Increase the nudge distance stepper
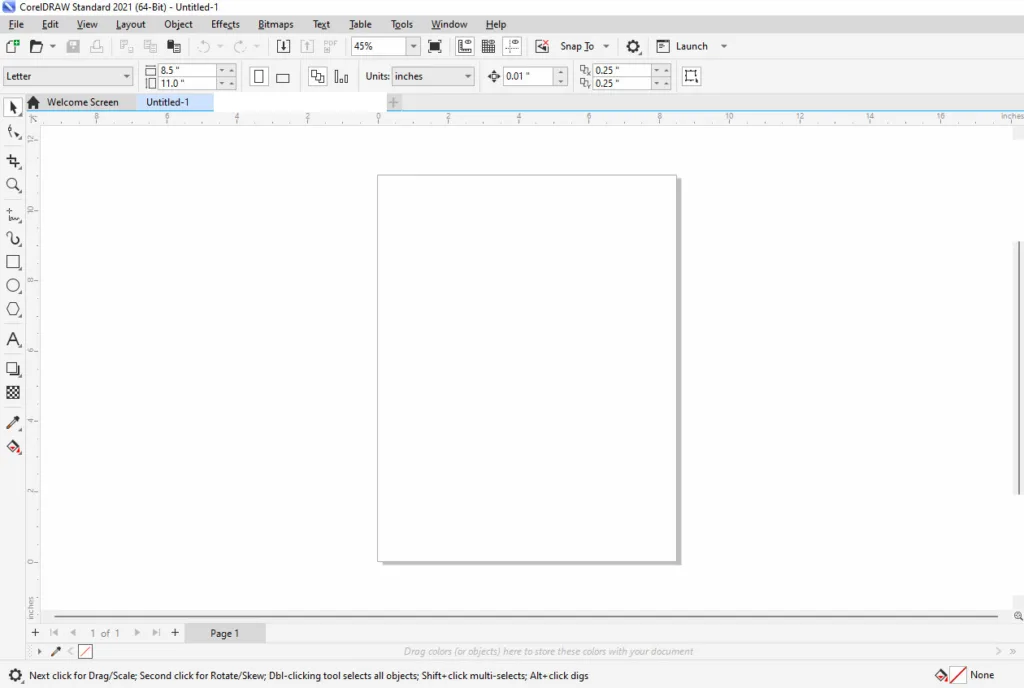This screenshot has height=688, width=1024. [x=561, y=72]
